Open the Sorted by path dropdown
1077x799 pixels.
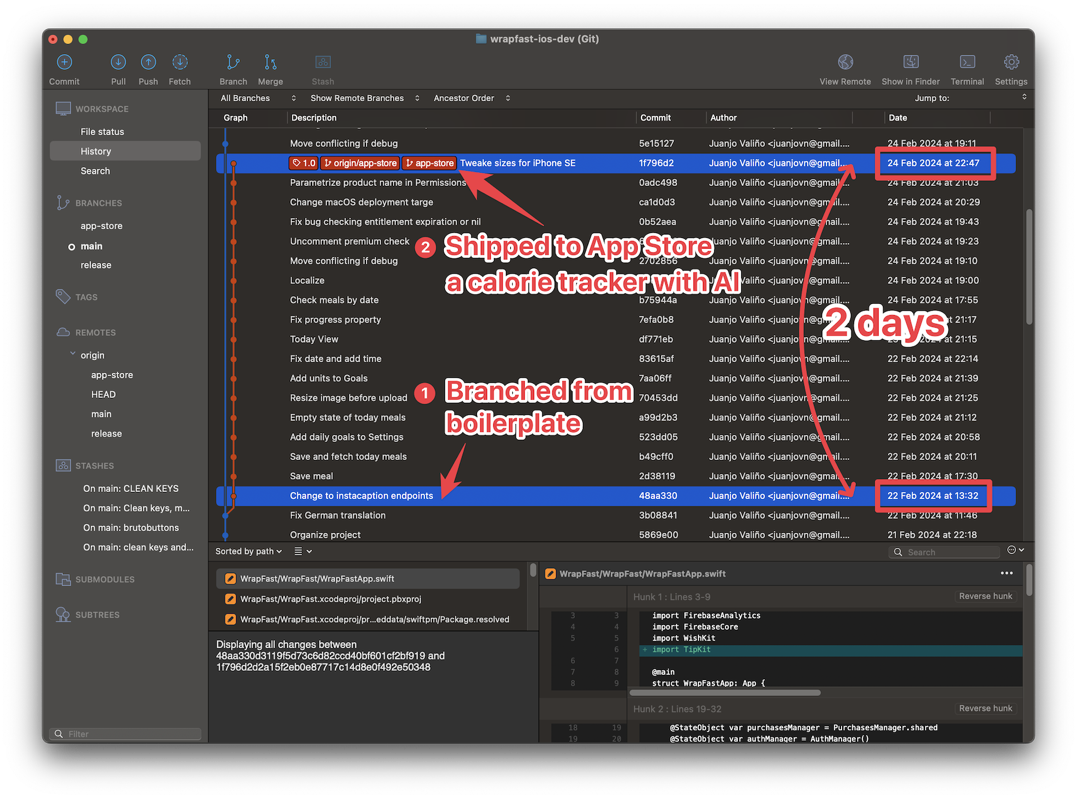tap(248, 551)
